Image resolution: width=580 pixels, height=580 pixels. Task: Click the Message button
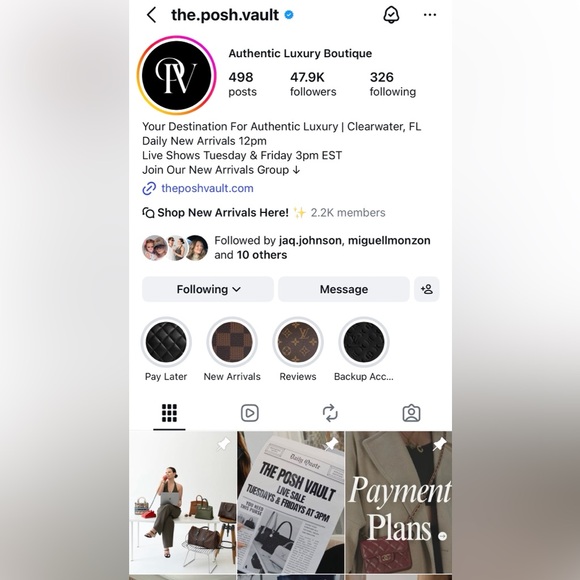pos(344,289)
